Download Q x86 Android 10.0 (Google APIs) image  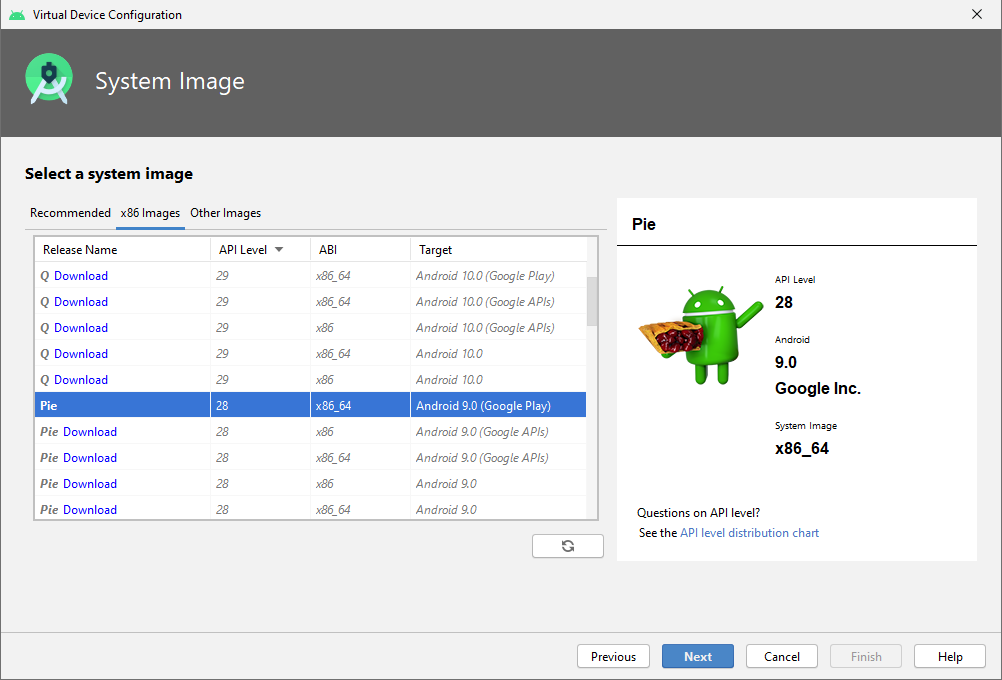click(81, 328)
